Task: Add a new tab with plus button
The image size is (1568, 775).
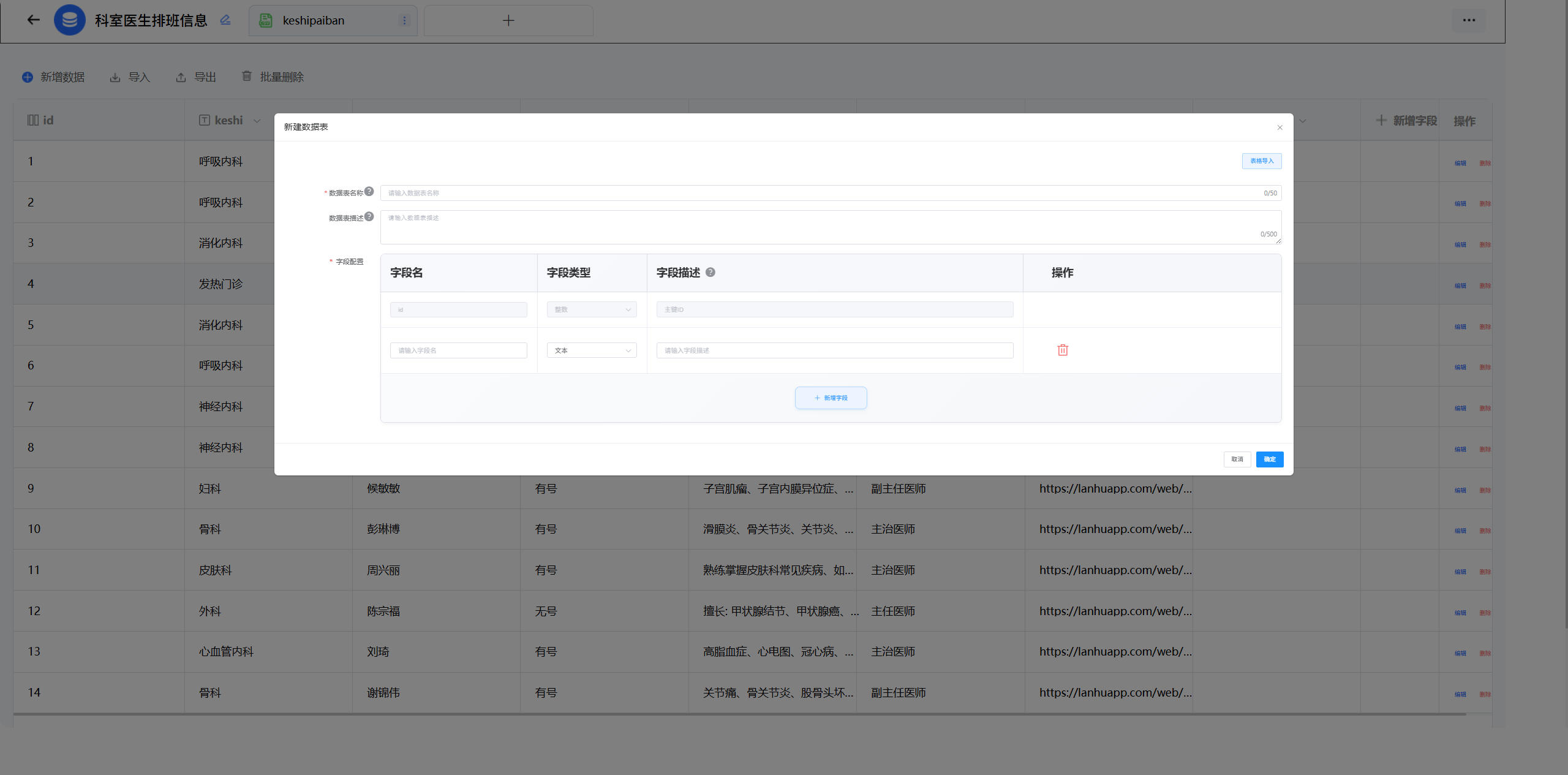Action: point(508,20)
